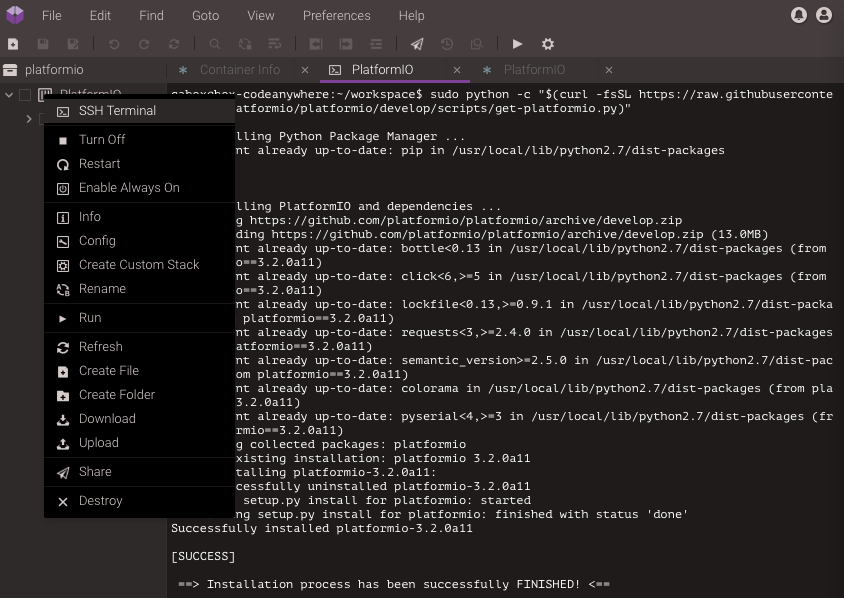Screen dimensions: 844x598
Task: Expand the collapsed child tree node
Action: [x=29, y=119]
